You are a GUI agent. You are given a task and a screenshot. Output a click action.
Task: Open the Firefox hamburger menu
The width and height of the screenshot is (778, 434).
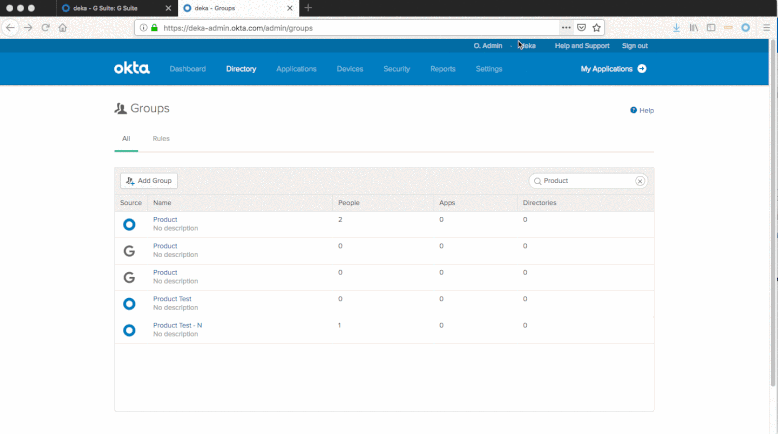[766, 28]
